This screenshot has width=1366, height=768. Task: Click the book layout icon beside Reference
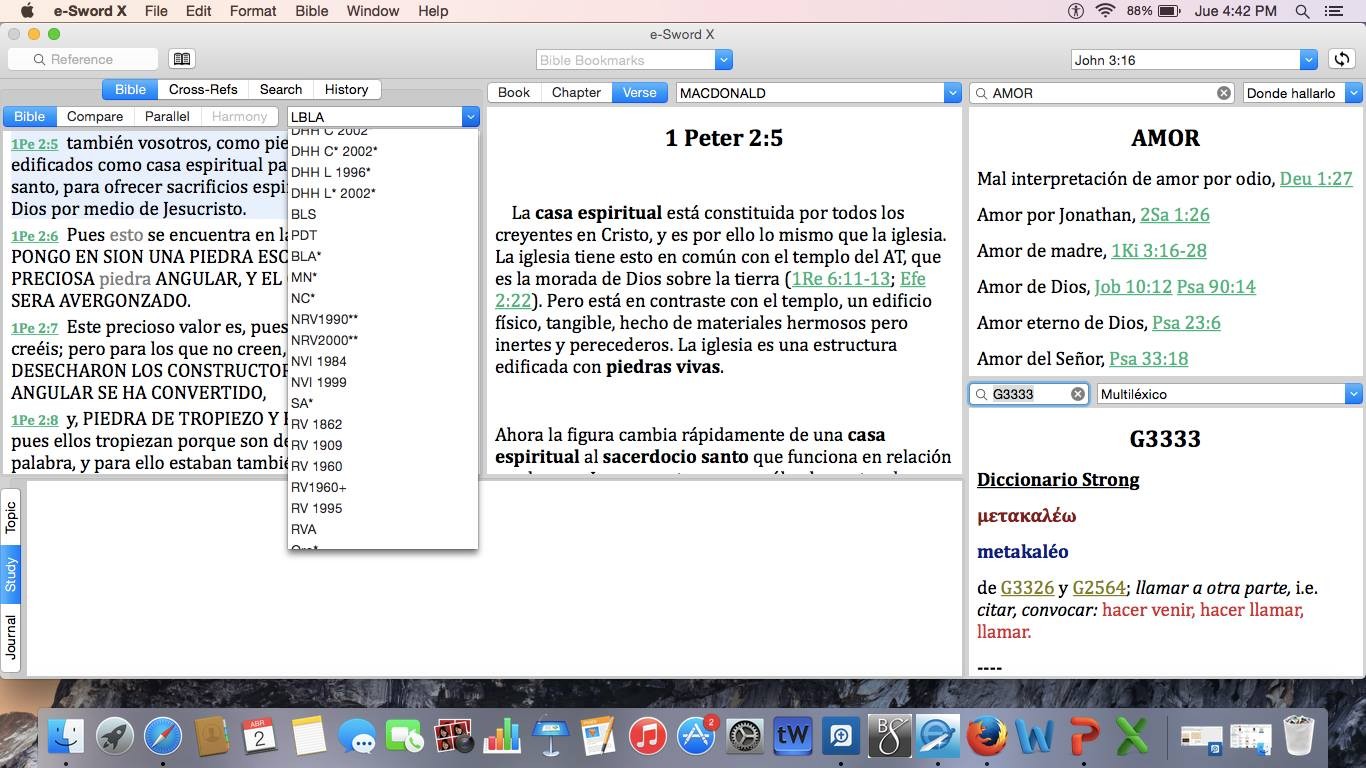(x=180, y=59)
